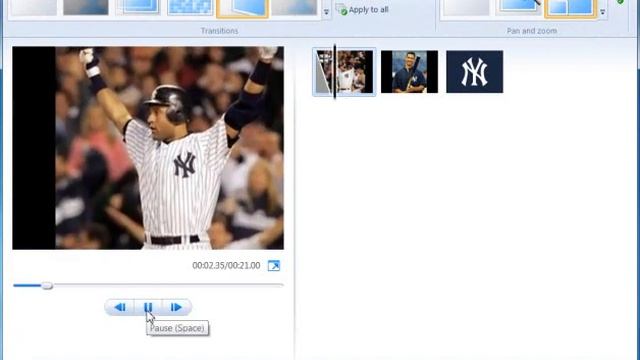
Task: Pause playback with the Pause button
Action: [148, 307]
